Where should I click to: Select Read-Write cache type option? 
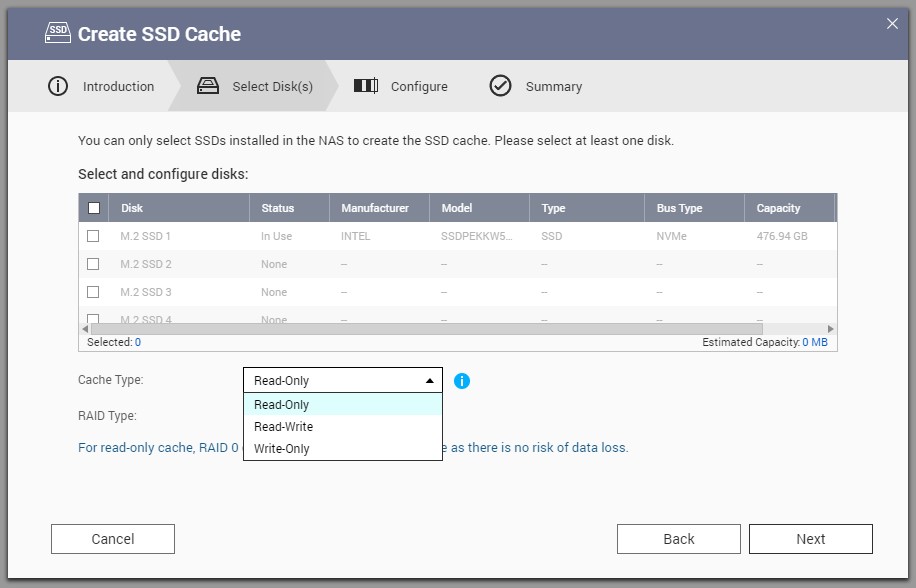(283, 427)
